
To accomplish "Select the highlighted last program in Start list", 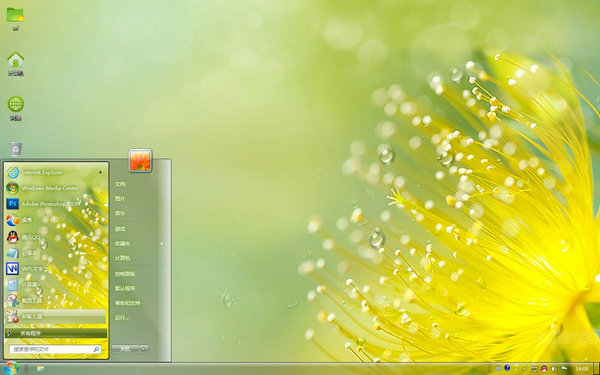I will 56,316.
